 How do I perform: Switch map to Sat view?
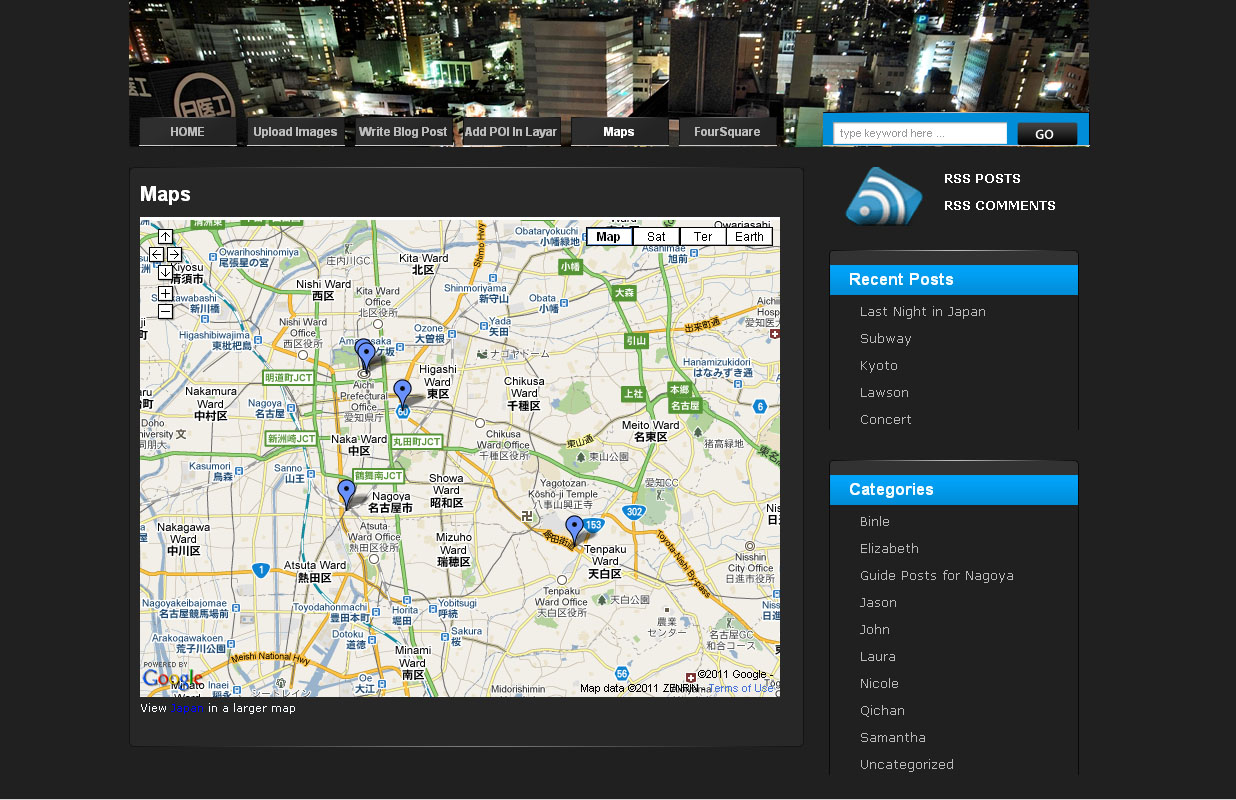[x=656, y=237]
